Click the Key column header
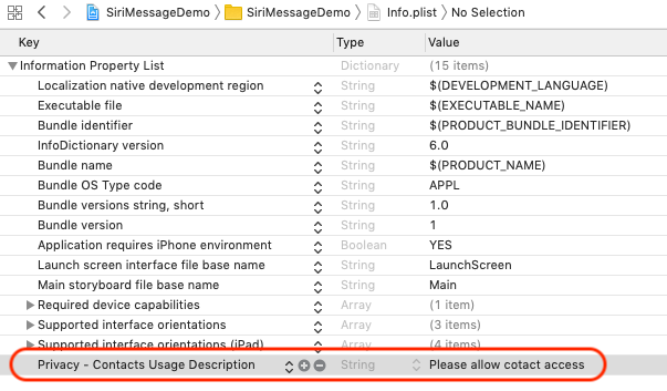This screenshot has width=667, height=391. point(29,43)
